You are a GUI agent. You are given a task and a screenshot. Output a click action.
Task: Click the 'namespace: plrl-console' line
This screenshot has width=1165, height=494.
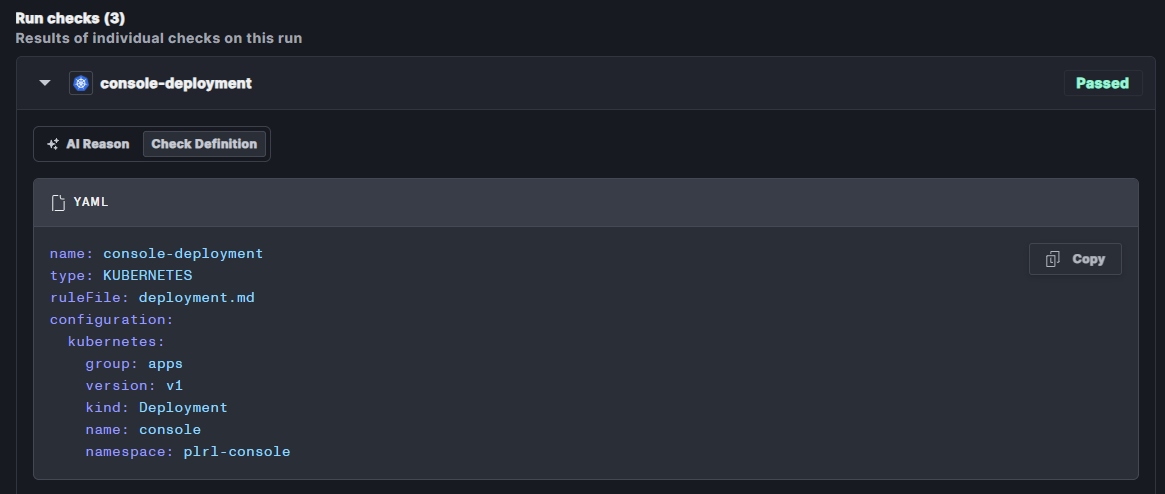pyautogui.click(x=188, y=451)
